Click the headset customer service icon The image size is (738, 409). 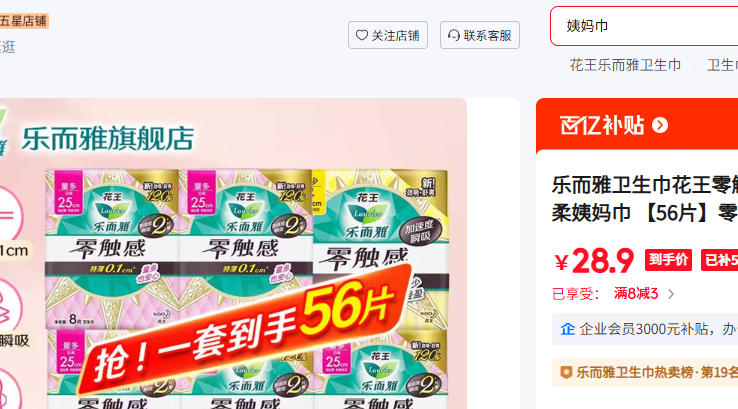coord(454,35)
